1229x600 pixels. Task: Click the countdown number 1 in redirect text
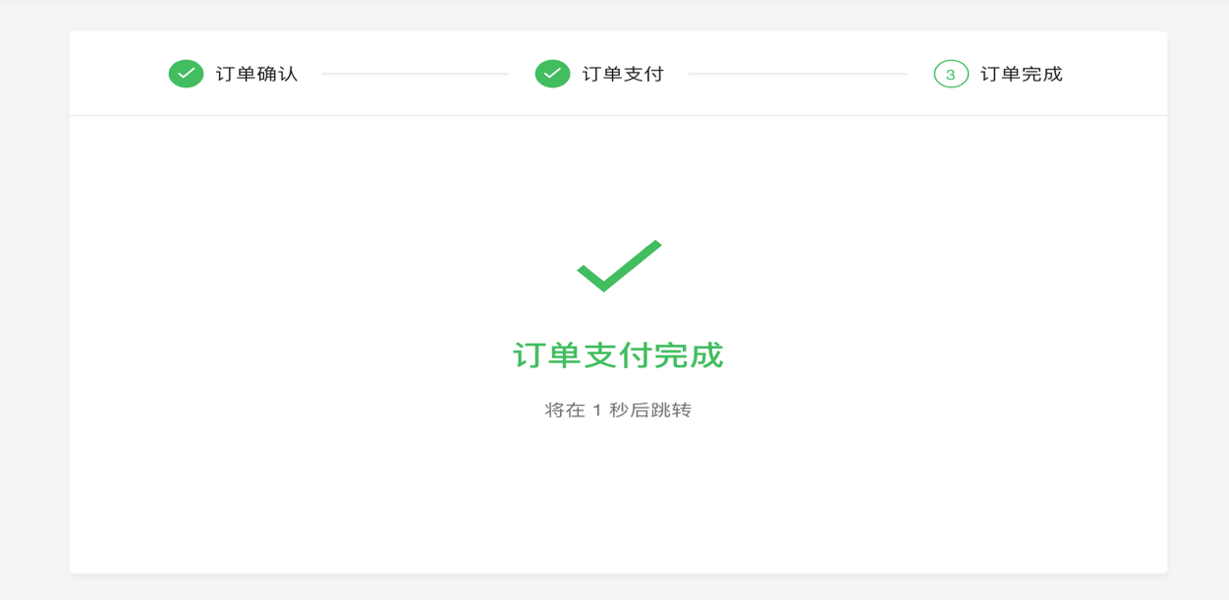coord(598,410)
